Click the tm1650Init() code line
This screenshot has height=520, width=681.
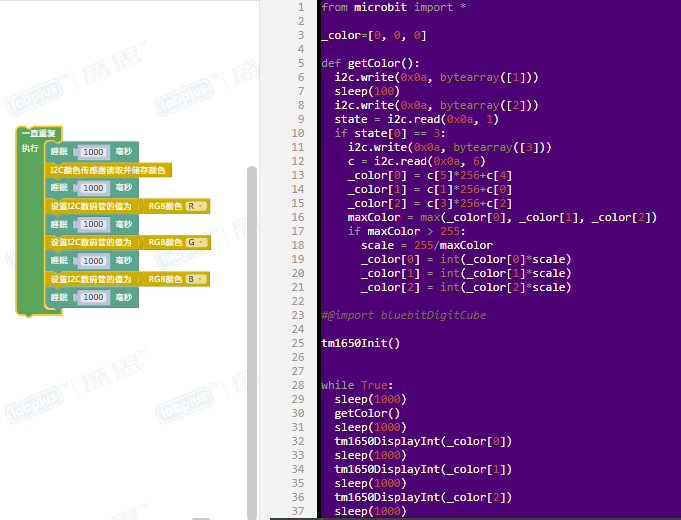360,343
